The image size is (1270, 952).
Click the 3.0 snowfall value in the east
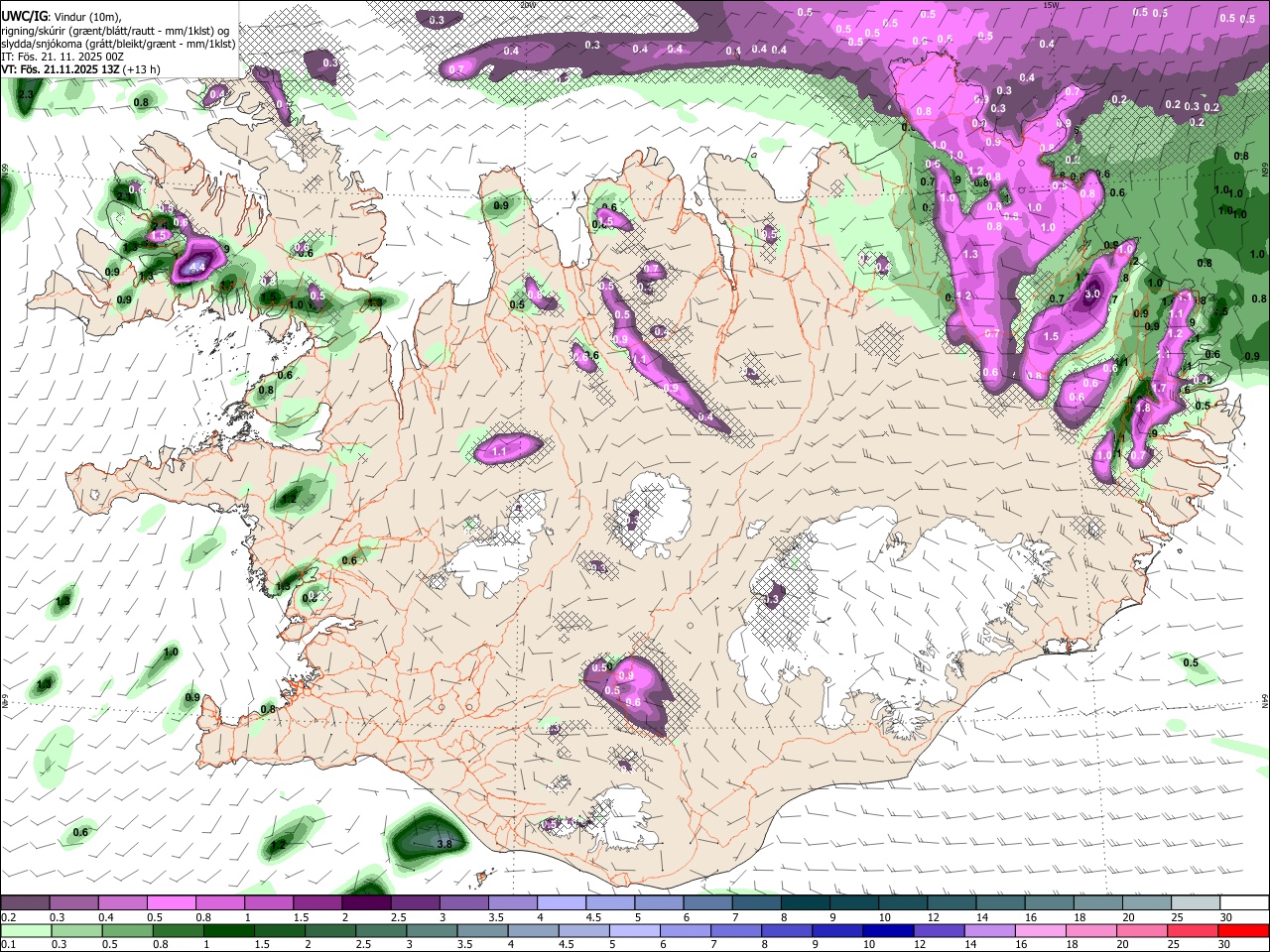(1092, 294)
